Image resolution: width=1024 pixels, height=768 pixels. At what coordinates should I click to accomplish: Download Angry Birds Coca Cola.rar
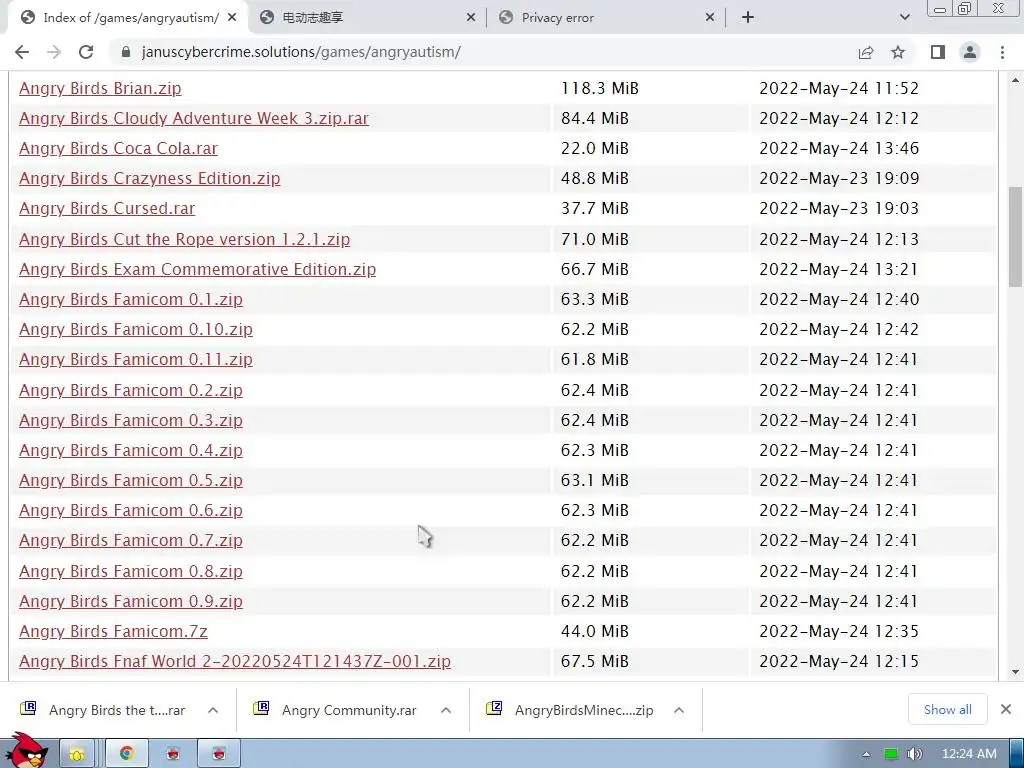pos(118,148)
